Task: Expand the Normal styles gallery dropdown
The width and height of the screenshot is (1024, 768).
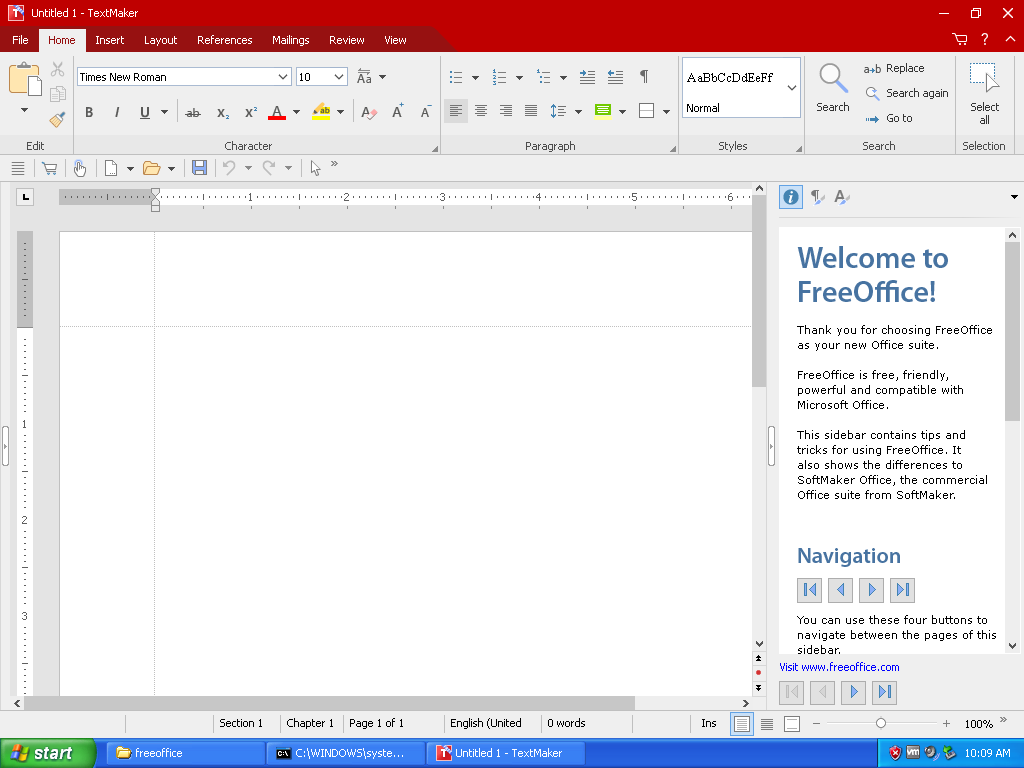Action: (792, 88)
